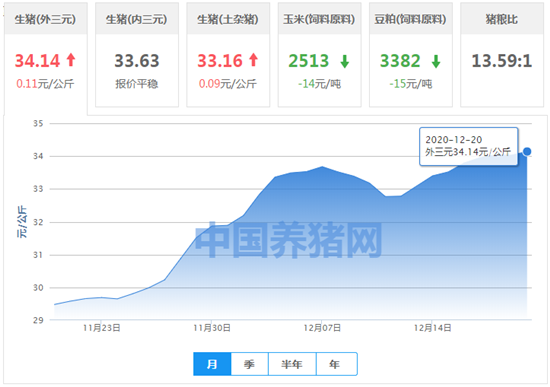Click the red up arrow beside 33.16

coord(254,60)
